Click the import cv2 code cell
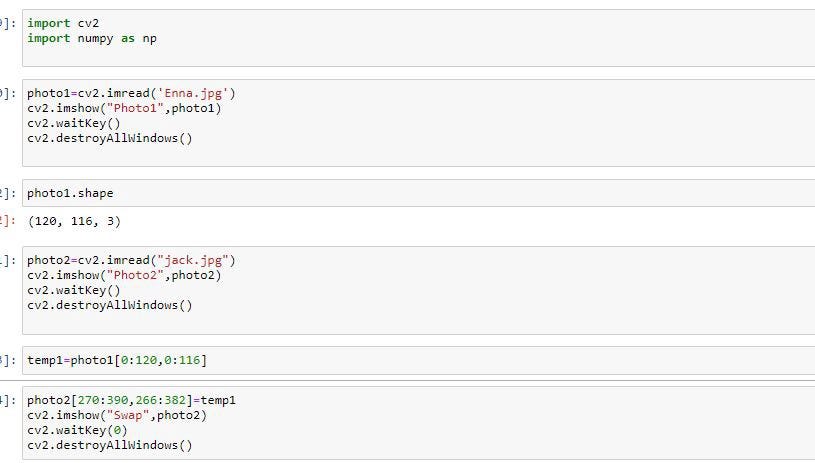Image resolution: width=815 pixels, height=463 pixels. click(x=418, y=38)
